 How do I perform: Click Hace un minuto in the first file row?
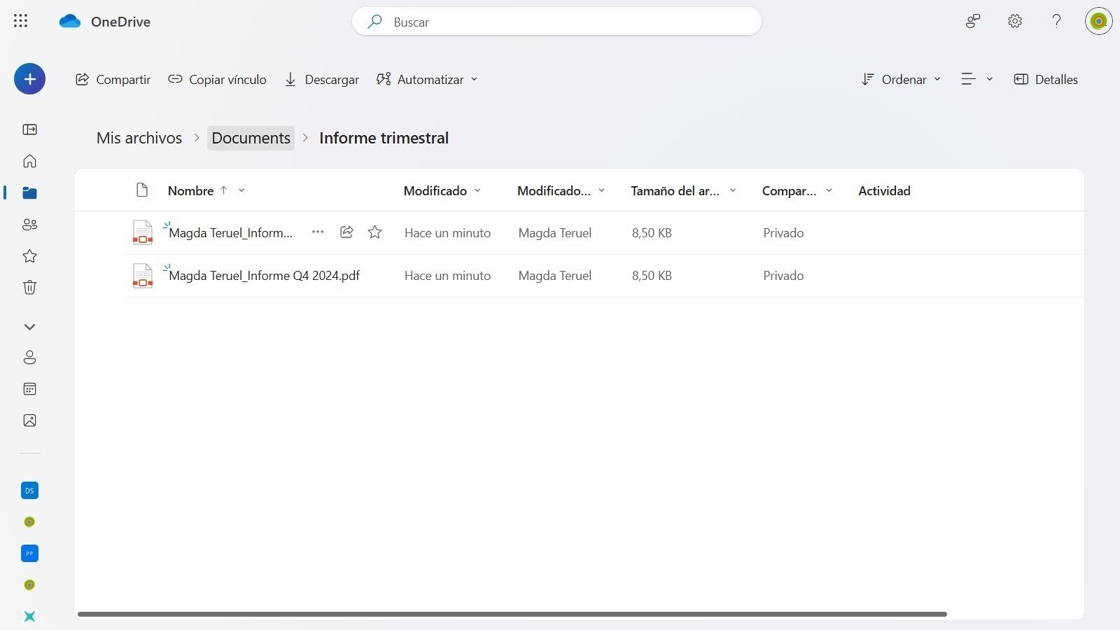[447, 233]
